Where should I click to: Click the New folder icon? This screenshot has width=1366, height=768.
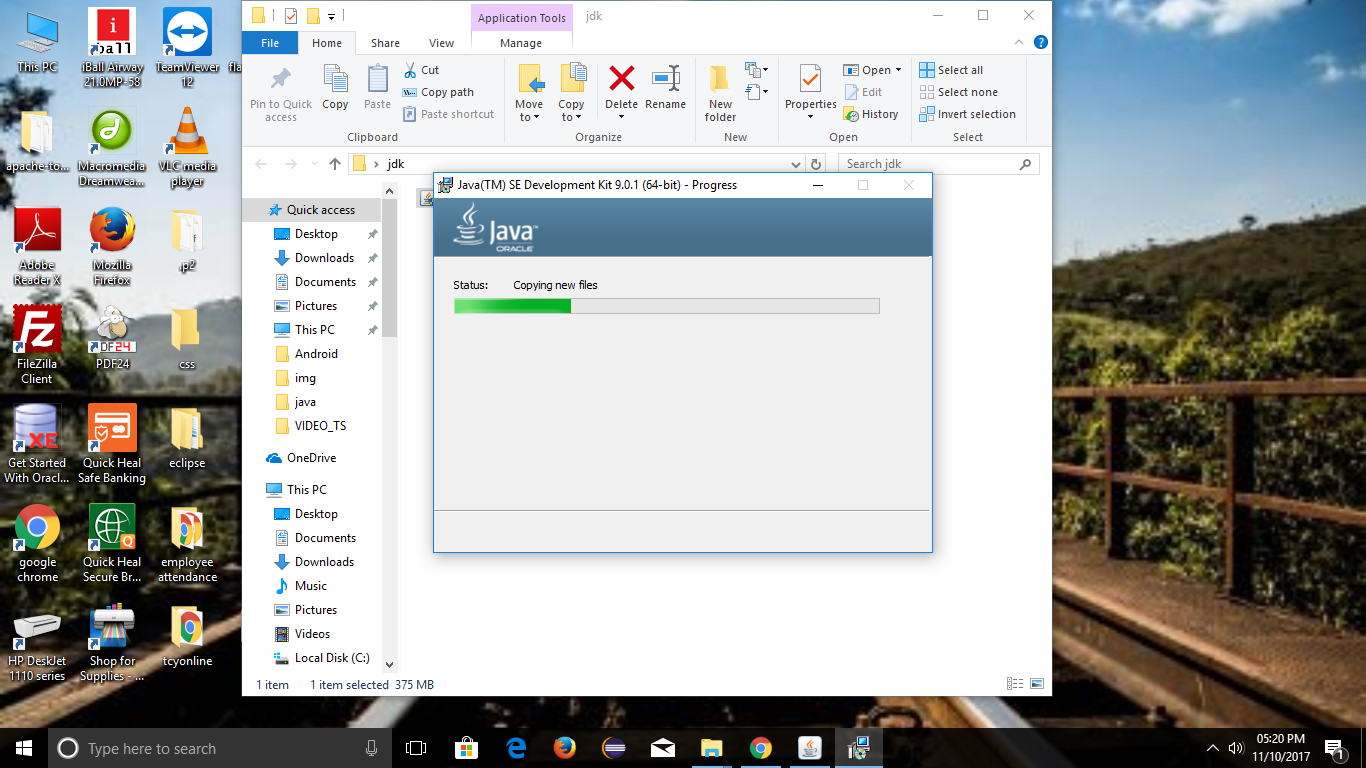click(x=720, y=79)
